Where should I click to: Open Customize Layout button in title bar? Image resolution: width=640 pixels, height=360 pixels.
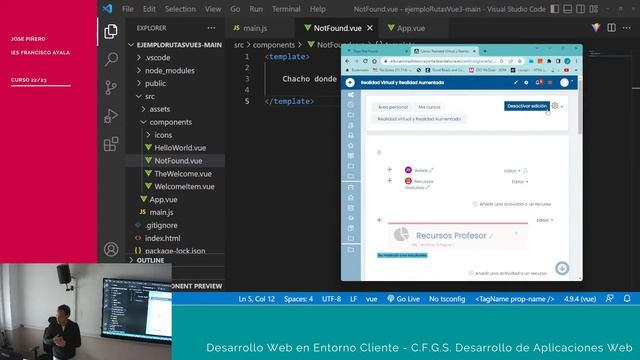594,9
